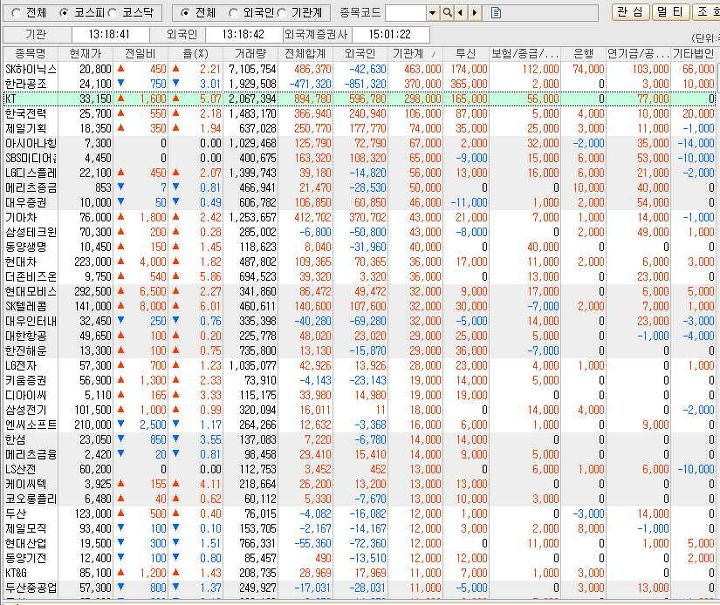Click the 외국계증권사 label

316,34
